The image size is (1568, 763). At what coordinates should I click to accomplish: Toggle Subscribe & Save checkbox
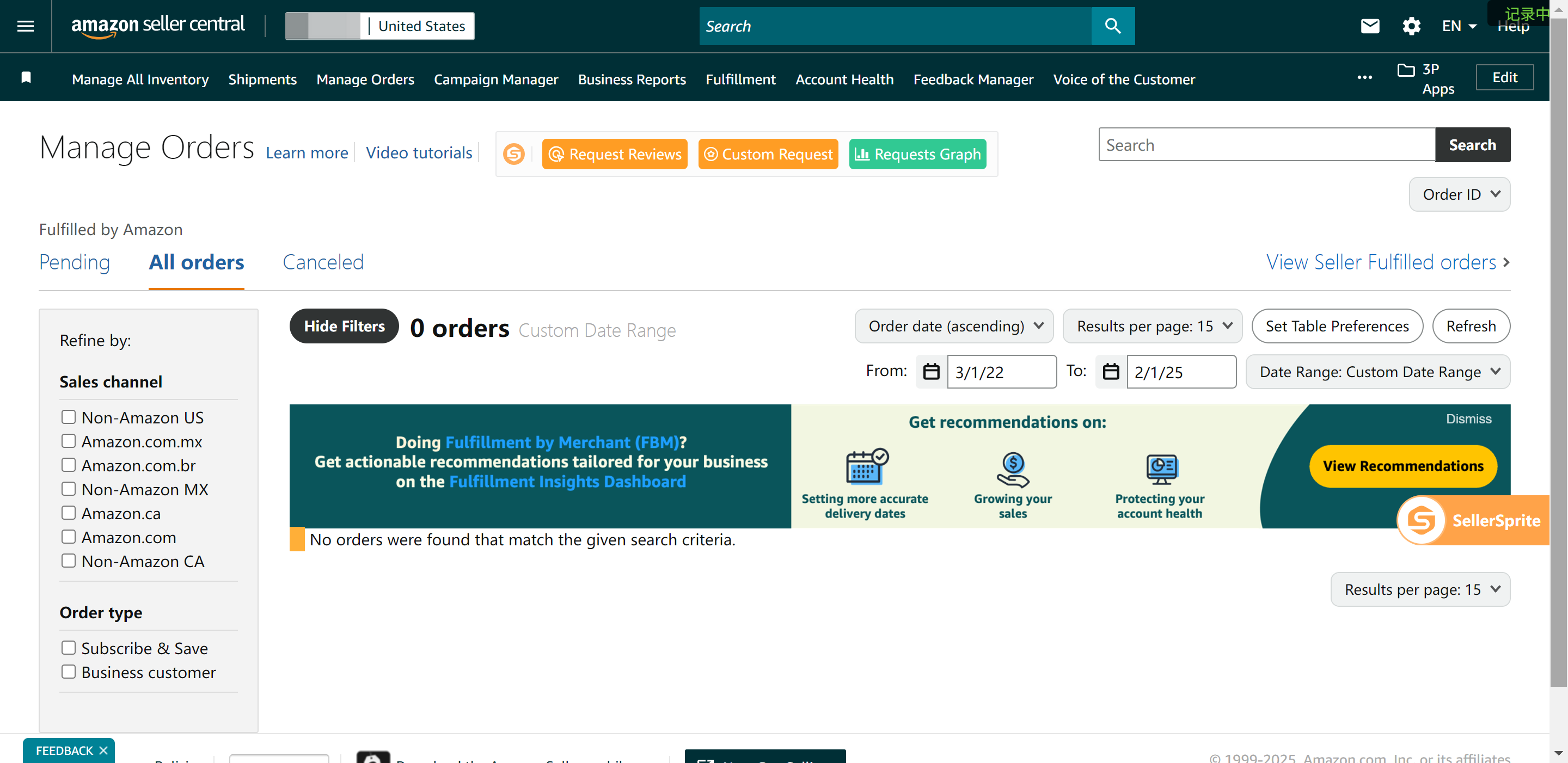tap(68, 648)
